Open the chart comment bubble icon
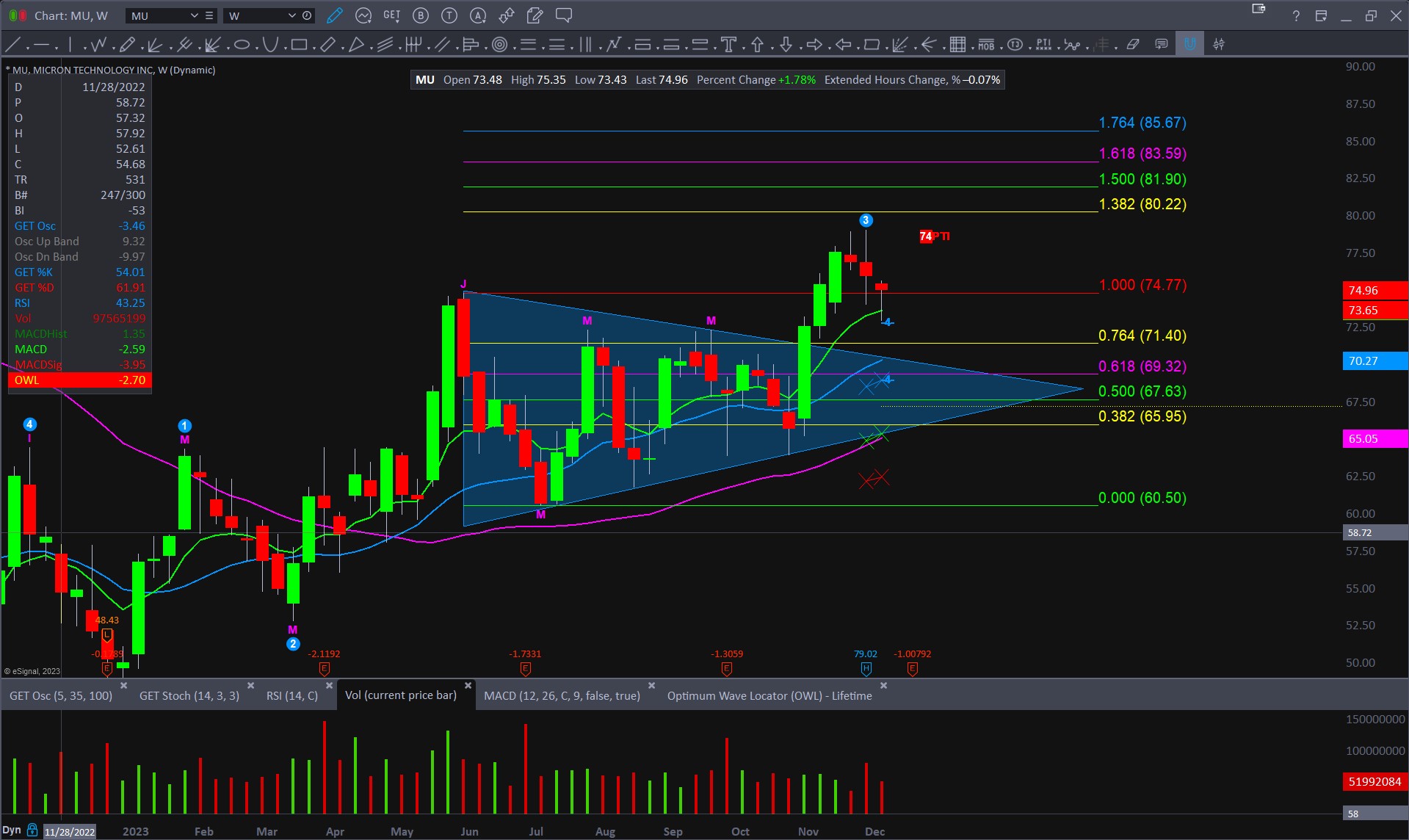The width and height of the screenshot is (1409, 840). coord(563,15)
